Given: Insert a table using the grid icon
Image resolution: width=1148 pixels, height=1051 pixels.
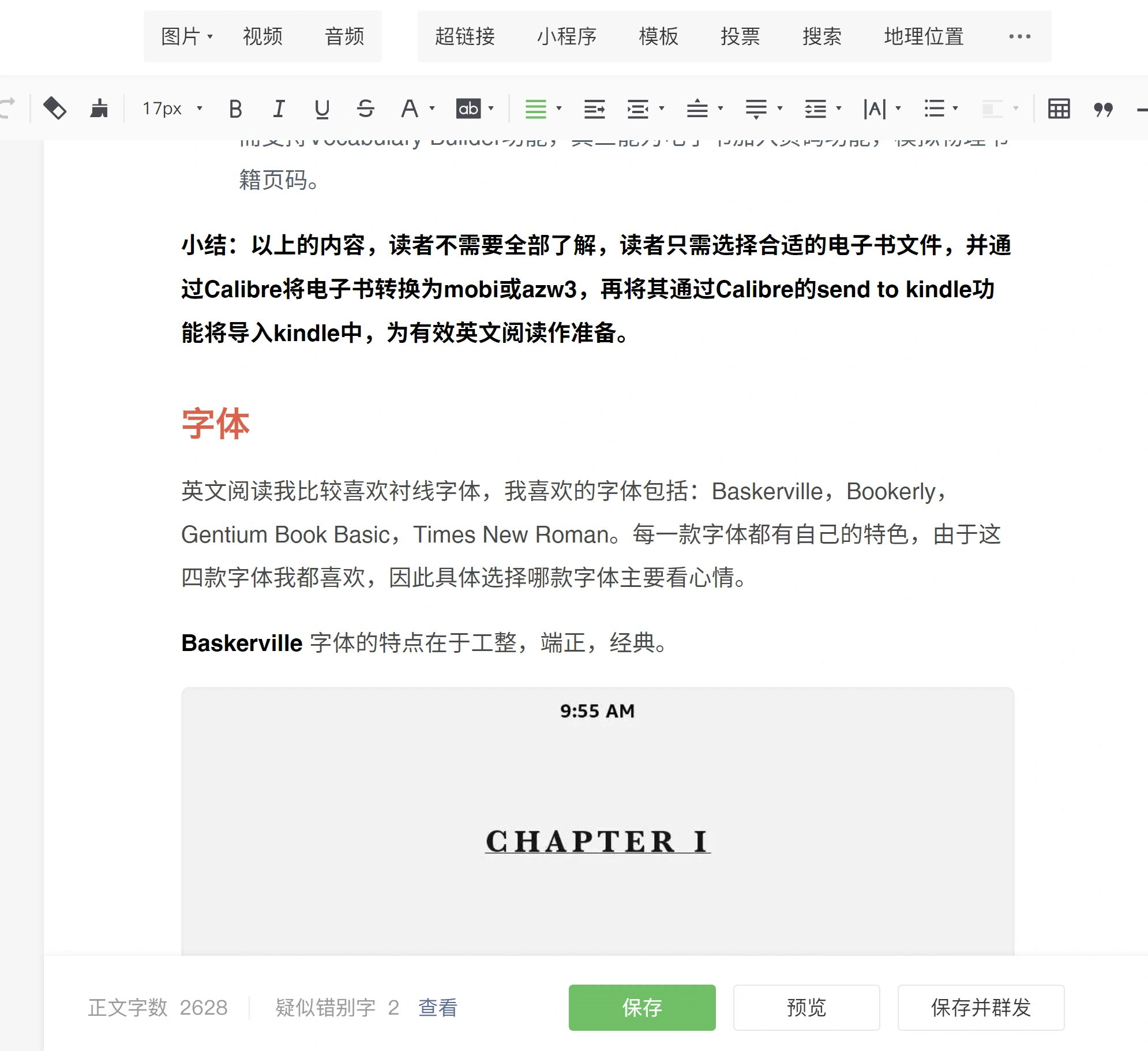Looking at the screenshot, I should click(x=1059, y=109).
